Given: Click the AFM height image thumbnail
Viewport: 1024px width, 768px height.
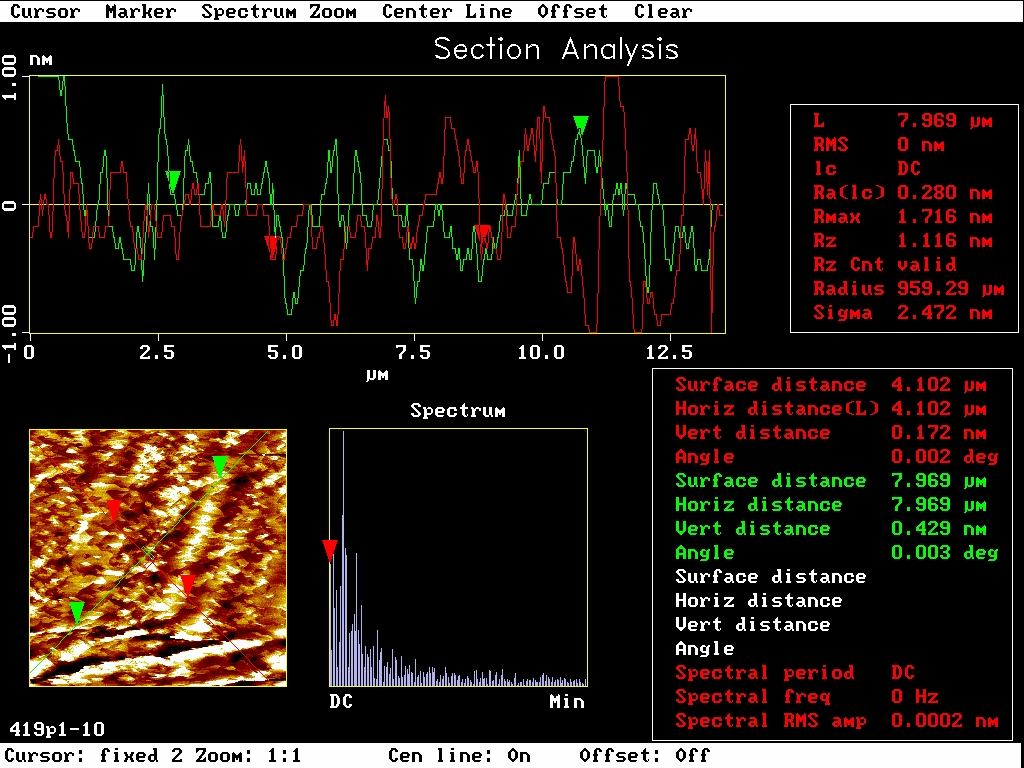Looking at the screenshot, I should point(158,557).
